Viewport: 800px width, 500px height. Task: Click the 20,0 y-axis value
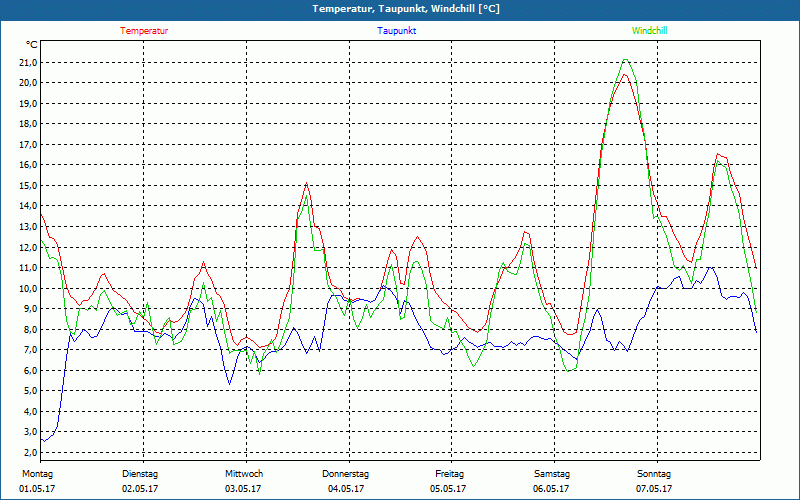[x=28, y=83]
